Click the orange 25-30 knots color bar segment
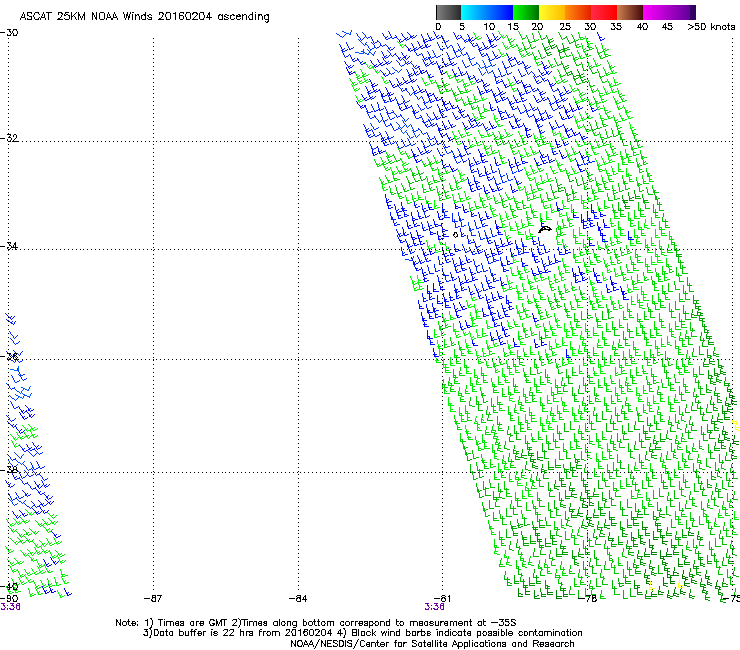 (x=578, y=12)
